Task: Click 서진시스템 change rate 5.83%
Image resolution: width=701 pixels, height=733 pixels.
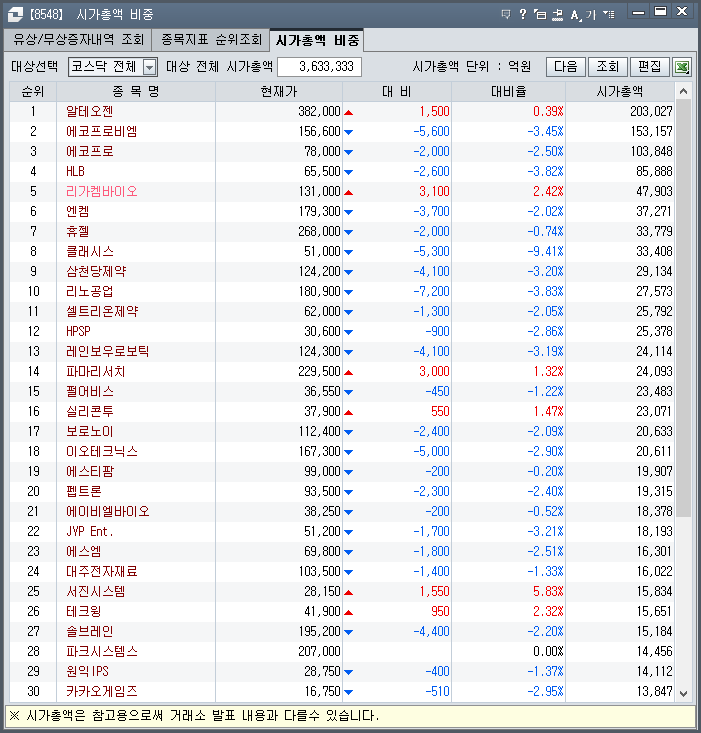Action: (x=548, y=592)
